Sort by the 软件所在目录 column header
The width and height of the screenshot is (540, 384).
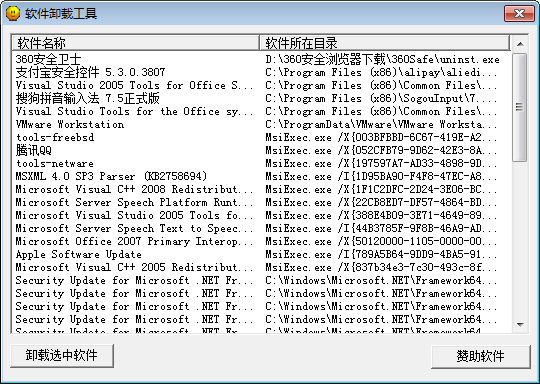[385, 43]
